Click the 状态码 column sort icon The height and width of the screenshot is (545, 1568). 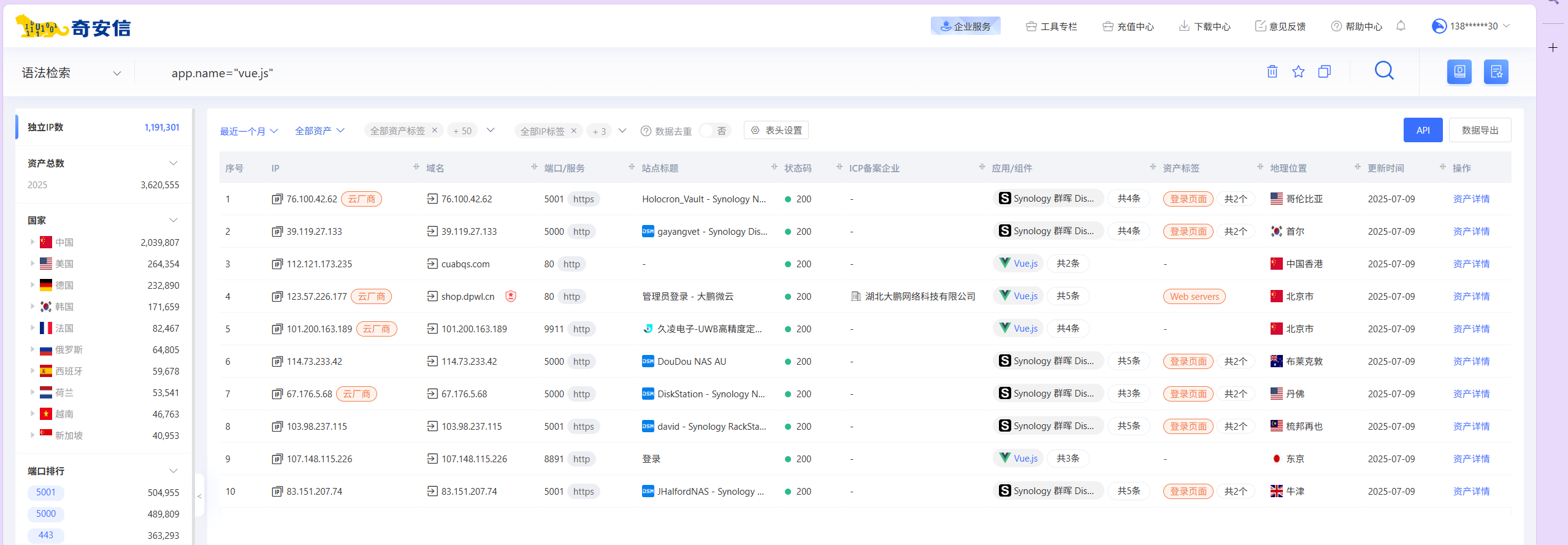839,167
